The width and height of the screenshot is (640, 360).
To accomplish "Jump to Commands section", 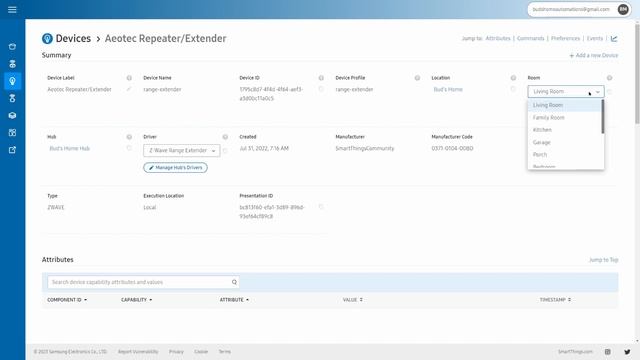I will [x=531, y=38].
